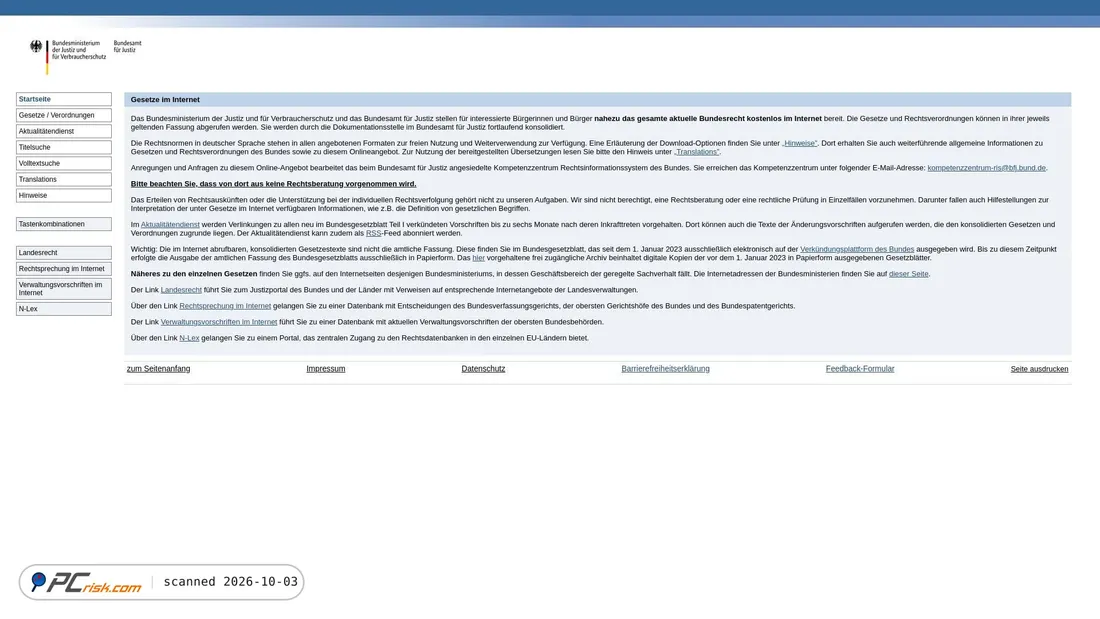The width and height of the screenshot is (1100, 619).
Task: Open Verkündungsplattform des Bundes link
Action: coord(857,249)
